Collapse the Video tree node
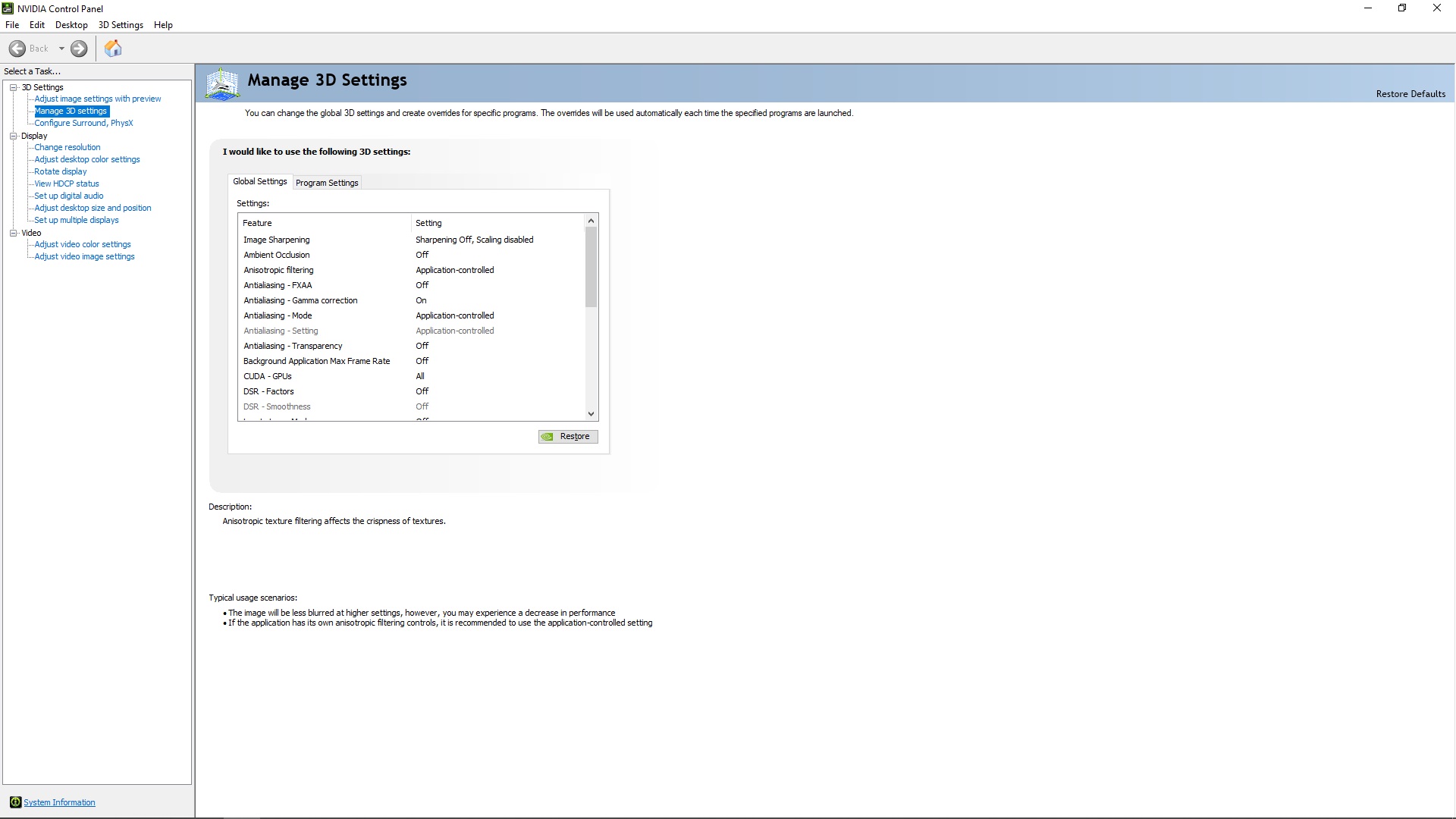 13,233
